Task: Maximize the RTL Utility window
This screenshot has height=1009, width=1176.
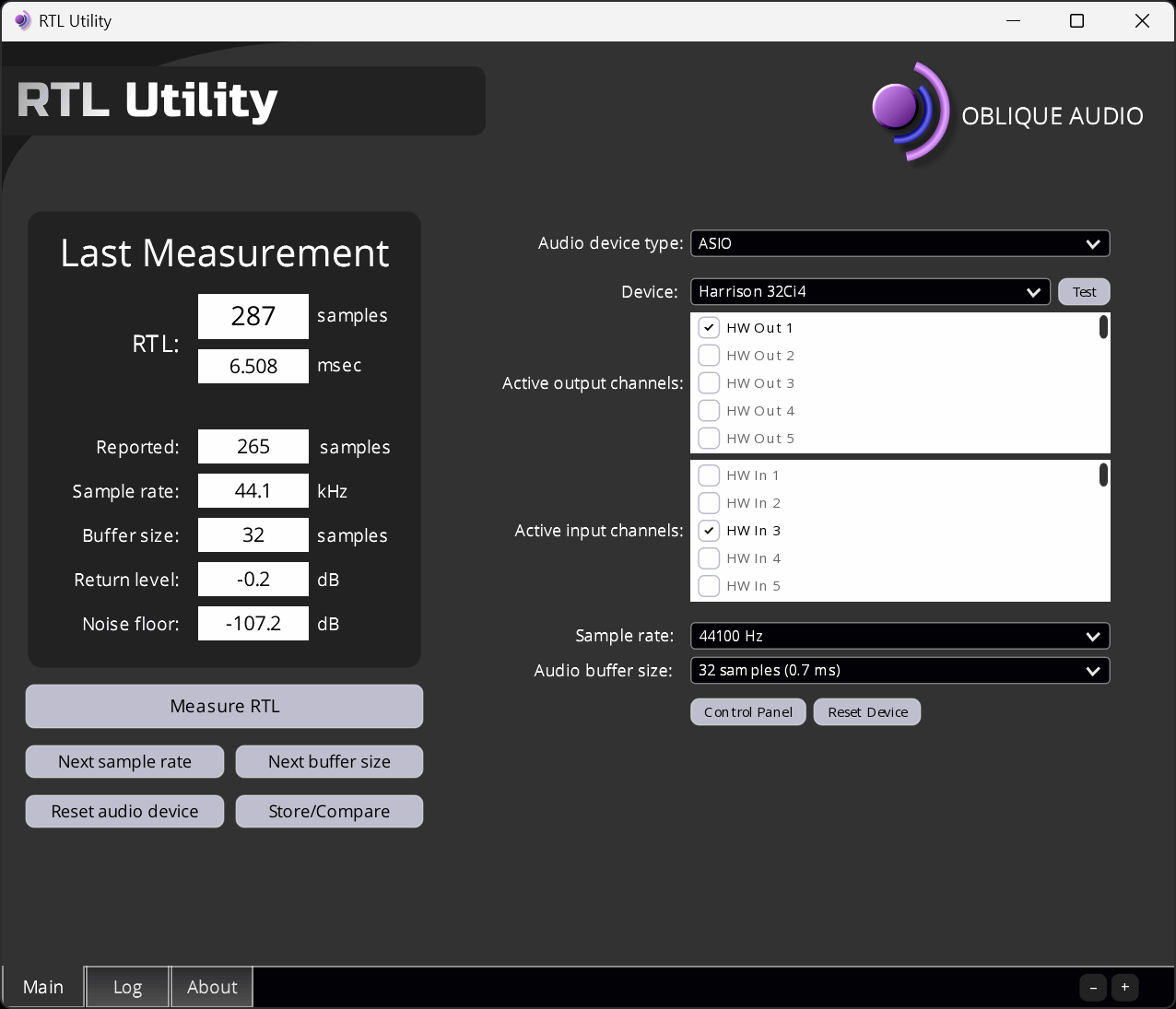Action: [x=1076, y=20]
